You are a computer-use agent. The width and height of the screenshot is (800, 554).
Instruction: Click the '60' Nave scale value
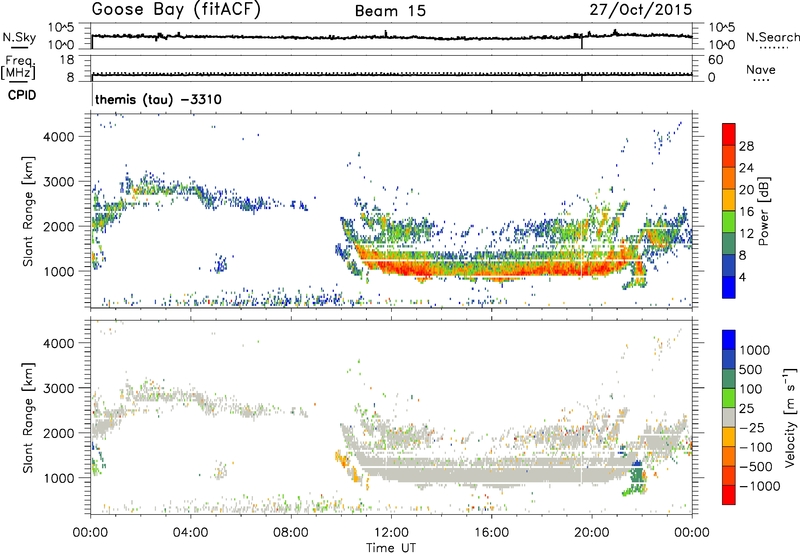click(x=715, y=60)
